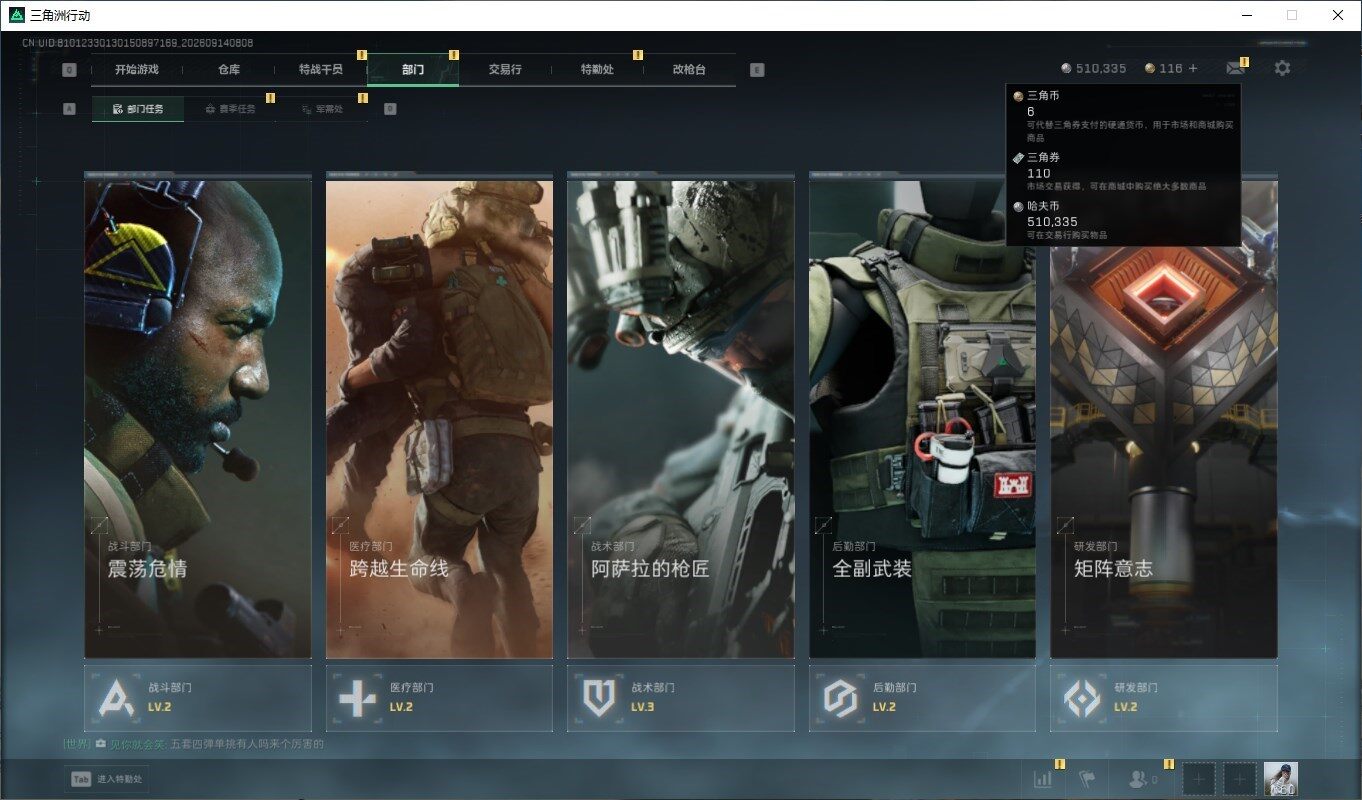Switch to the 赛季任务 sub-tab
Image resolution: width=1362 pixels, height=800 pixels.
pyautogui.click(x=230, y=109)
